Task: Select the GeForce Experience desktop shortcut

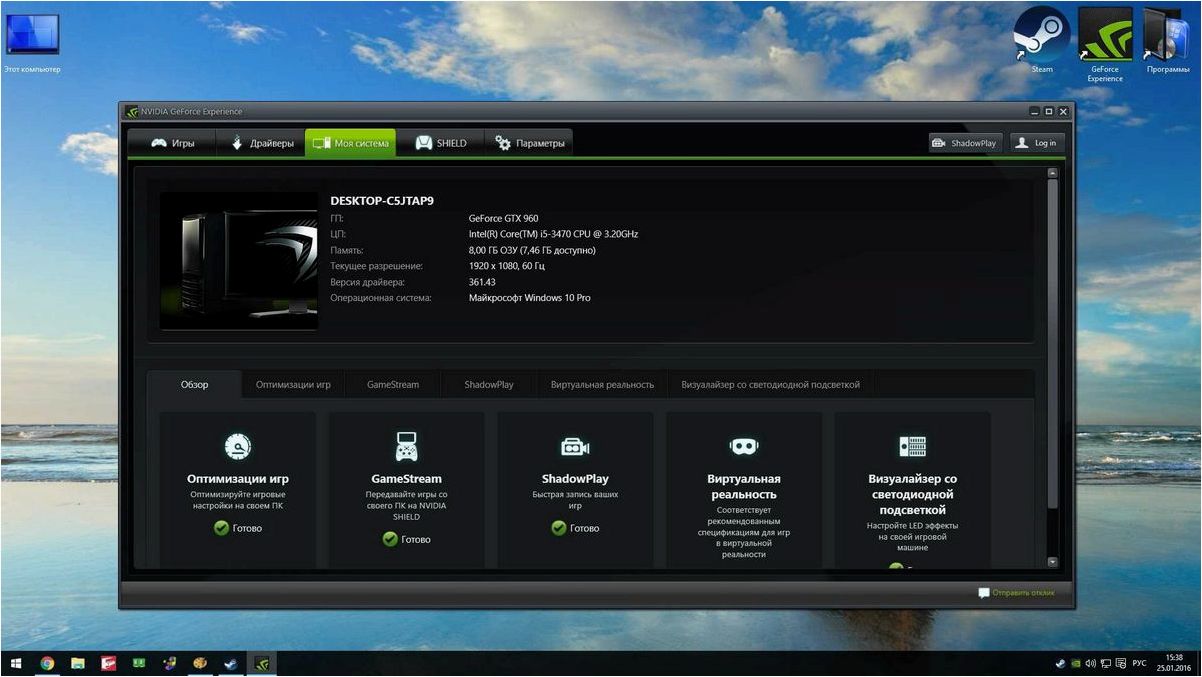Action: tap(1105, 44)
